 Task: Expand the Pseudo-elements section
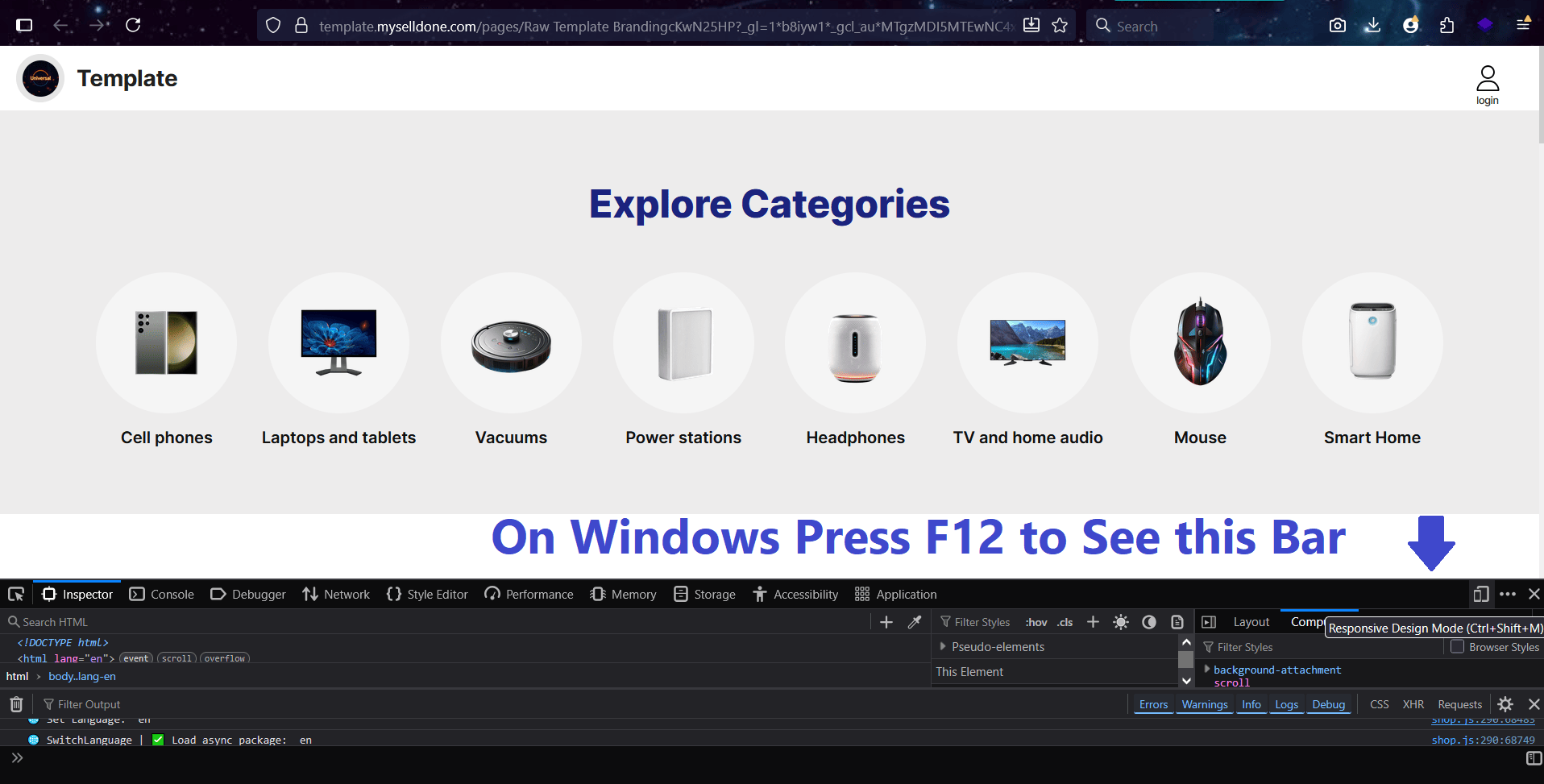943,646
